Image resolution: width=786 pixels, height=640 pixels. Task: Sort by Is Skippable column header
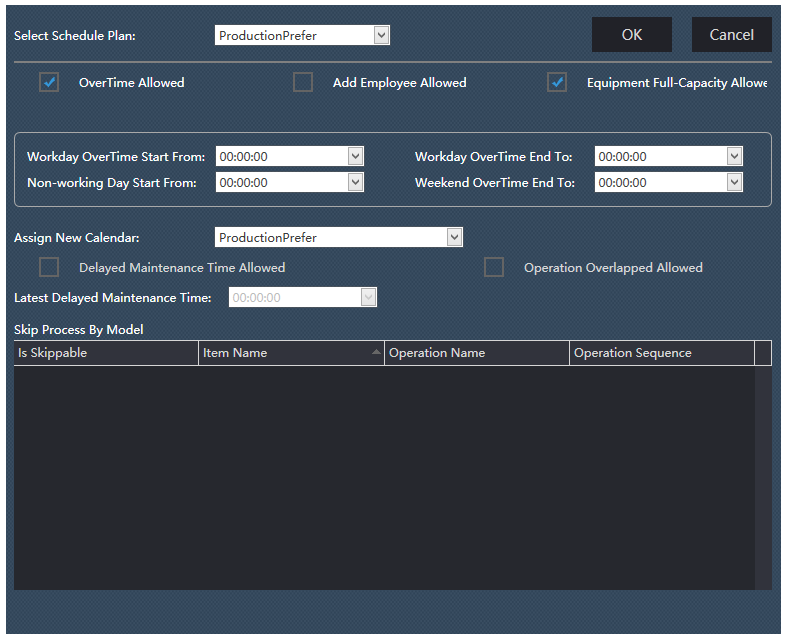[x=105, y=353]
